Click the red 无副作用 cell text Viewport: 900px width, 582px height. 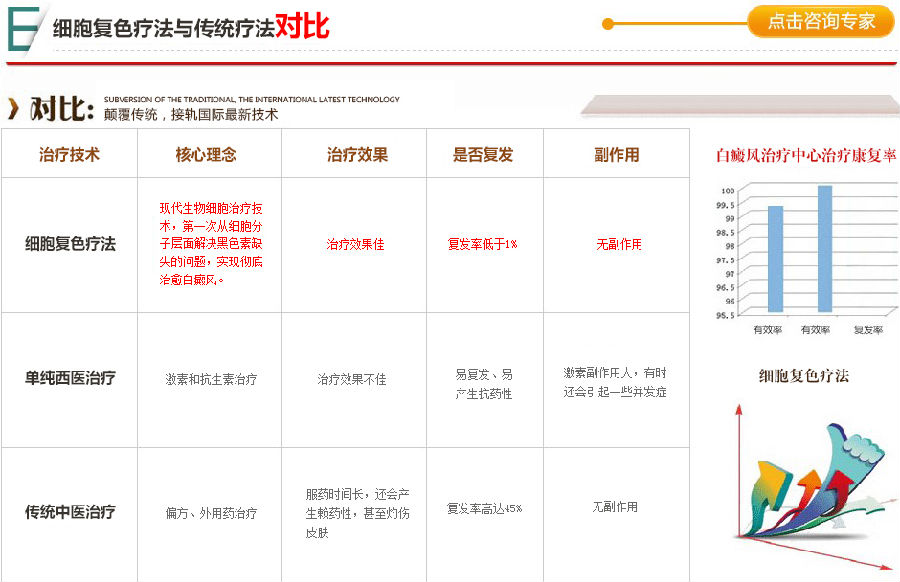coord(619,244)
